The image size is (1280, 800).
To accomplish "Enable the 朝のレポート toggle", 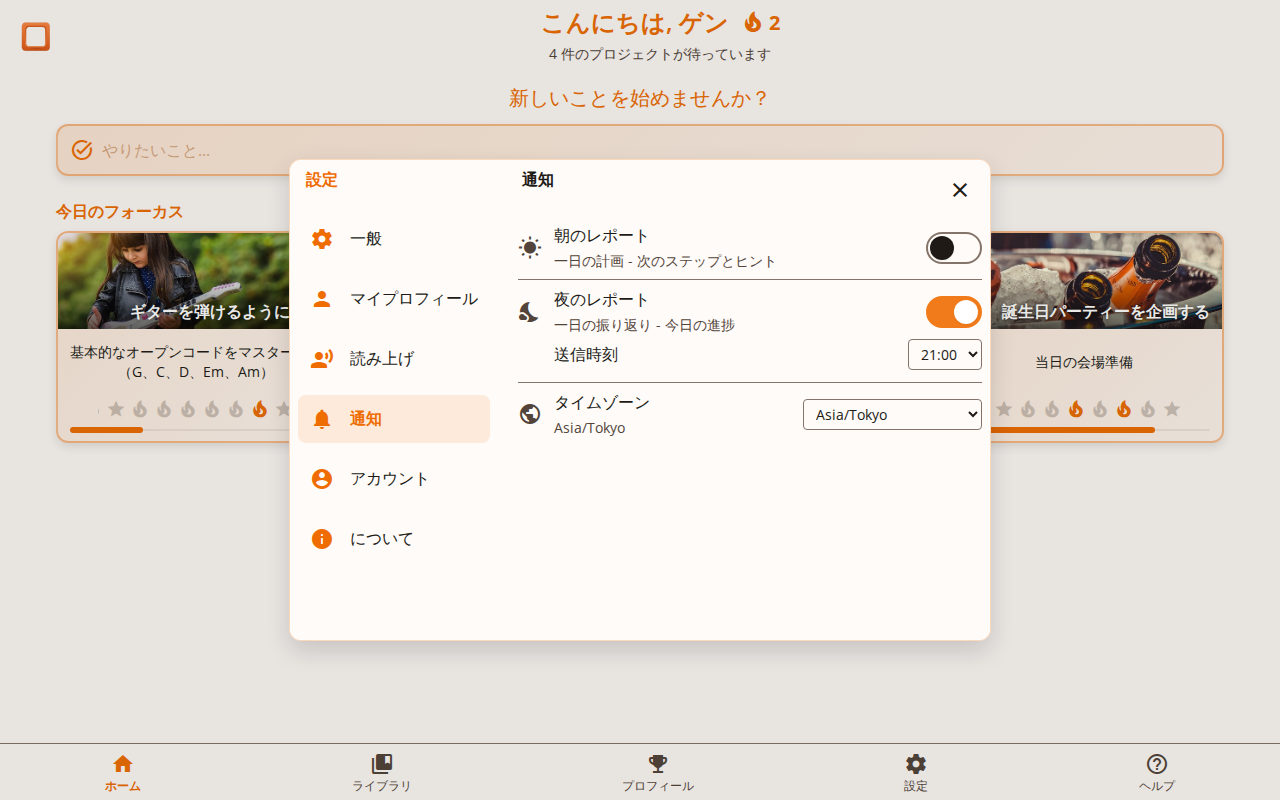I will click(954, 248).
